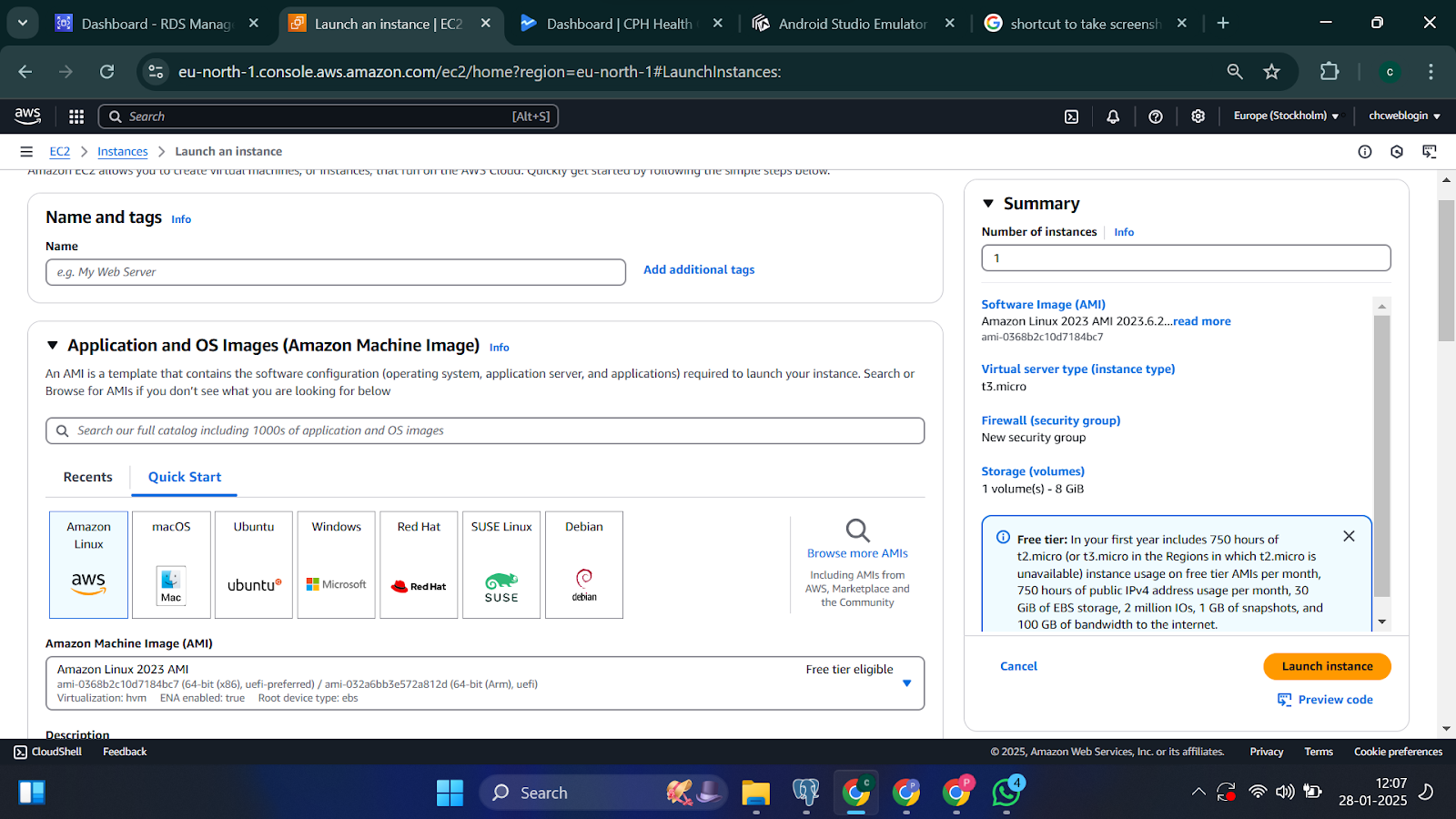1456x819 pixels.
Task: Select the Debian AMI tile
Action: 584,564
